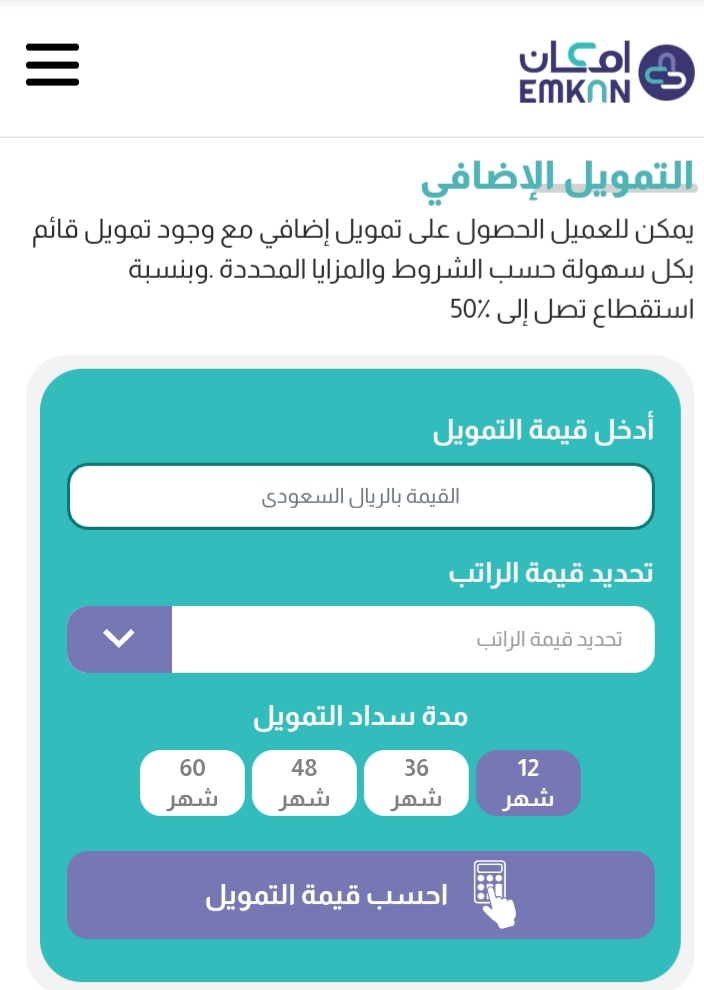This screenshot has width=704, height=990.
Task: Click the Arabic امكان logo text
Action: pyautogui.click(x=575, y=59)
